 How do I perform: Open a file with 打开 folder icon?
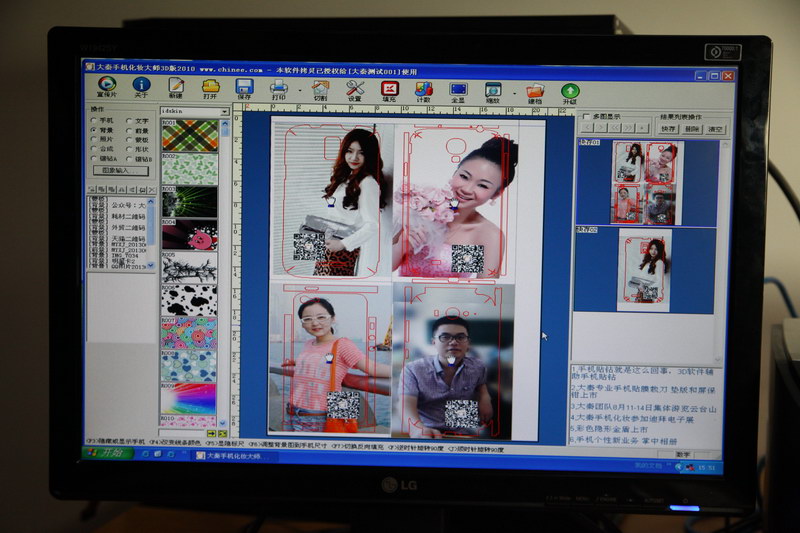[210, 88]
